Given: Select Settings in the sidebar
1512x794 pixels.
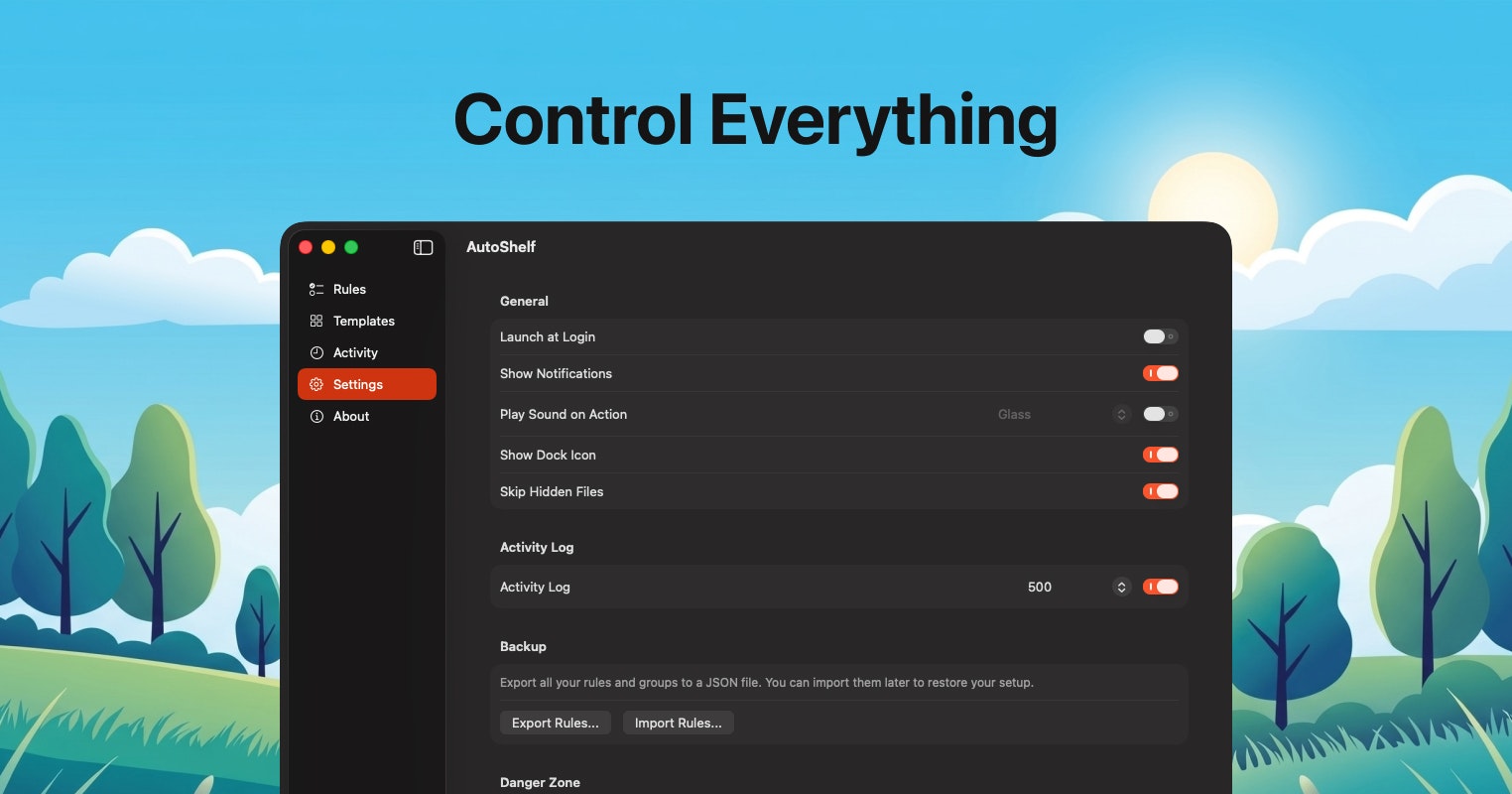Looking at the screenshot, I should pyautogui.click(x=367, y=384).
